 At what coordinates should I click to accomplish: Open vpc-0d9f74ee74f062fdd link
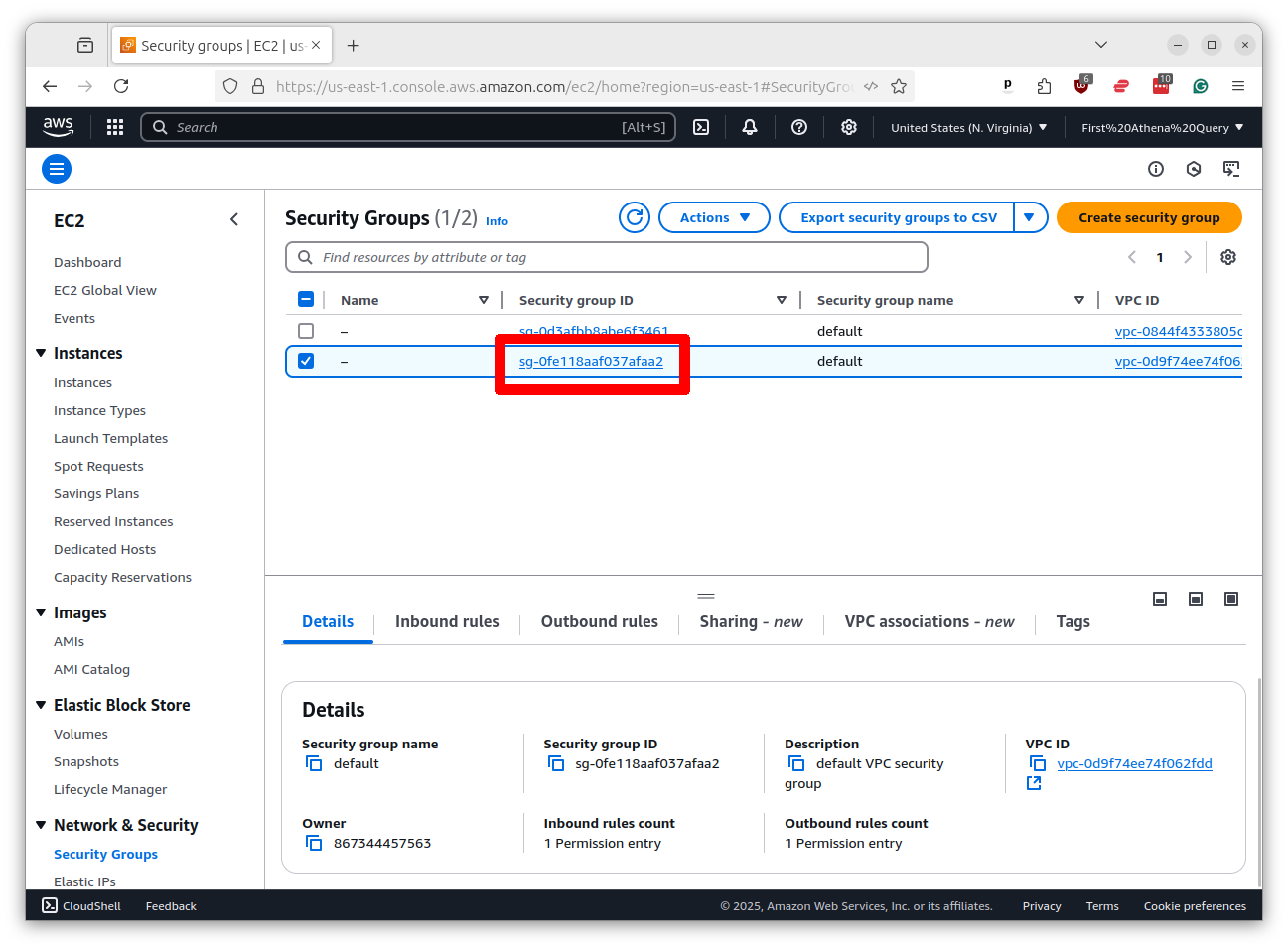pyautogui.click(x=1133, y=763)
